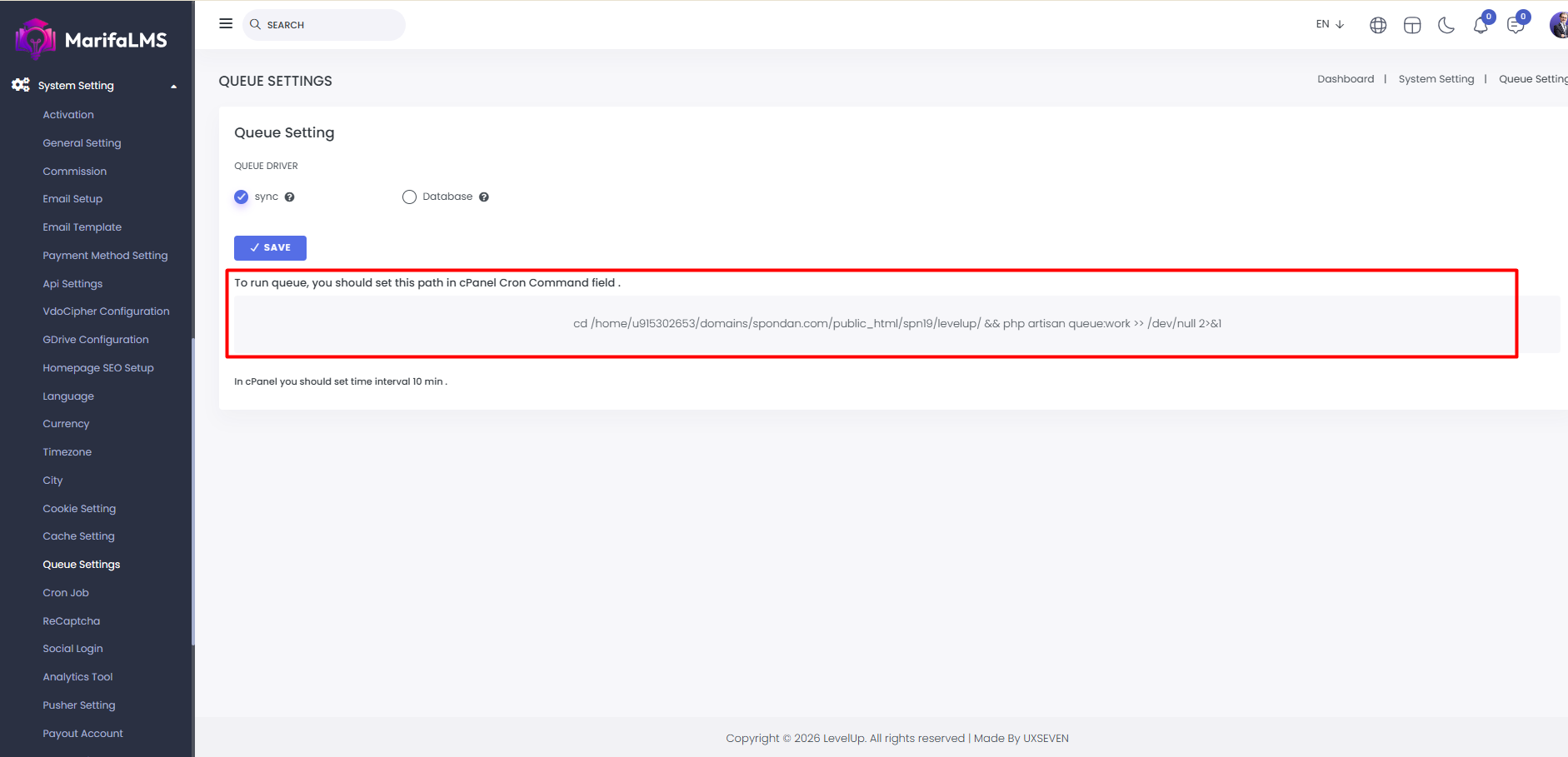Open the EN language dropdown
Viewport: 1568px width, 757px height.
[1330, 24]
